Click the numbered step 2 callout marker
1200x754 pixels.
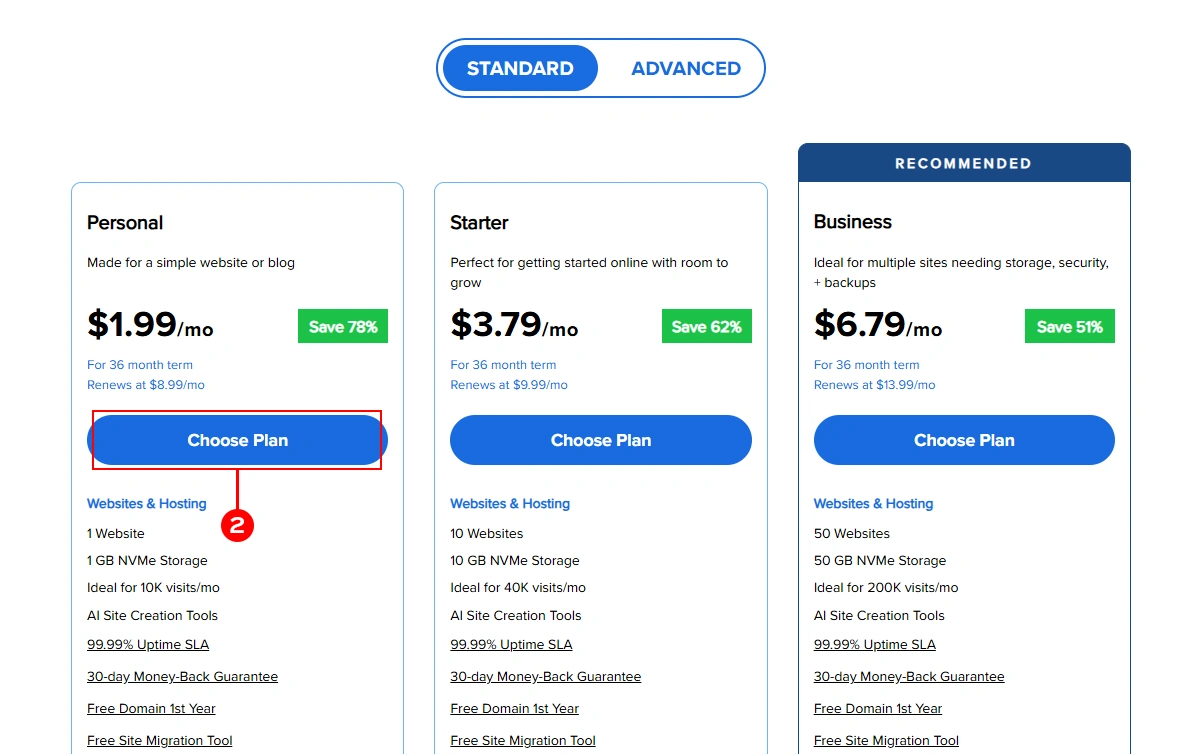[x=238, y=524]
